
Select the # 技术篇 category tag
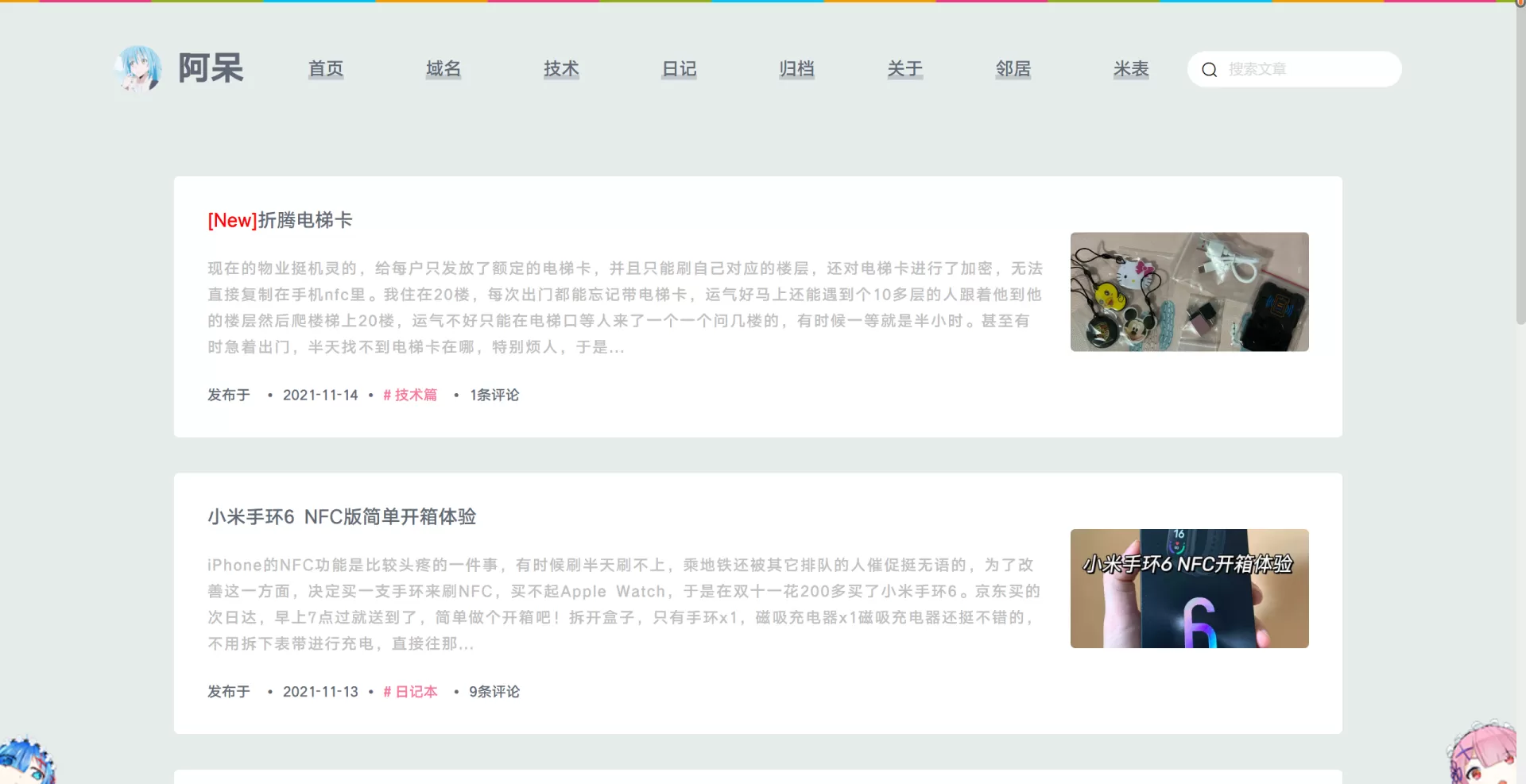[410, 395]
